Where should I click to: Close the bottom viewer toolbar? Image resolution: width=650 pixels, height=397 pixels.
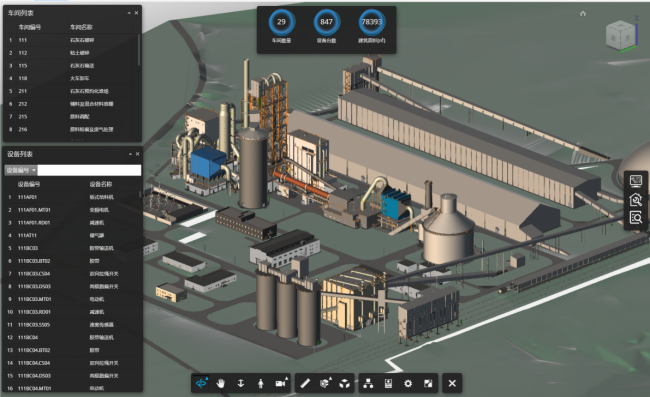(x=452, y=383)
